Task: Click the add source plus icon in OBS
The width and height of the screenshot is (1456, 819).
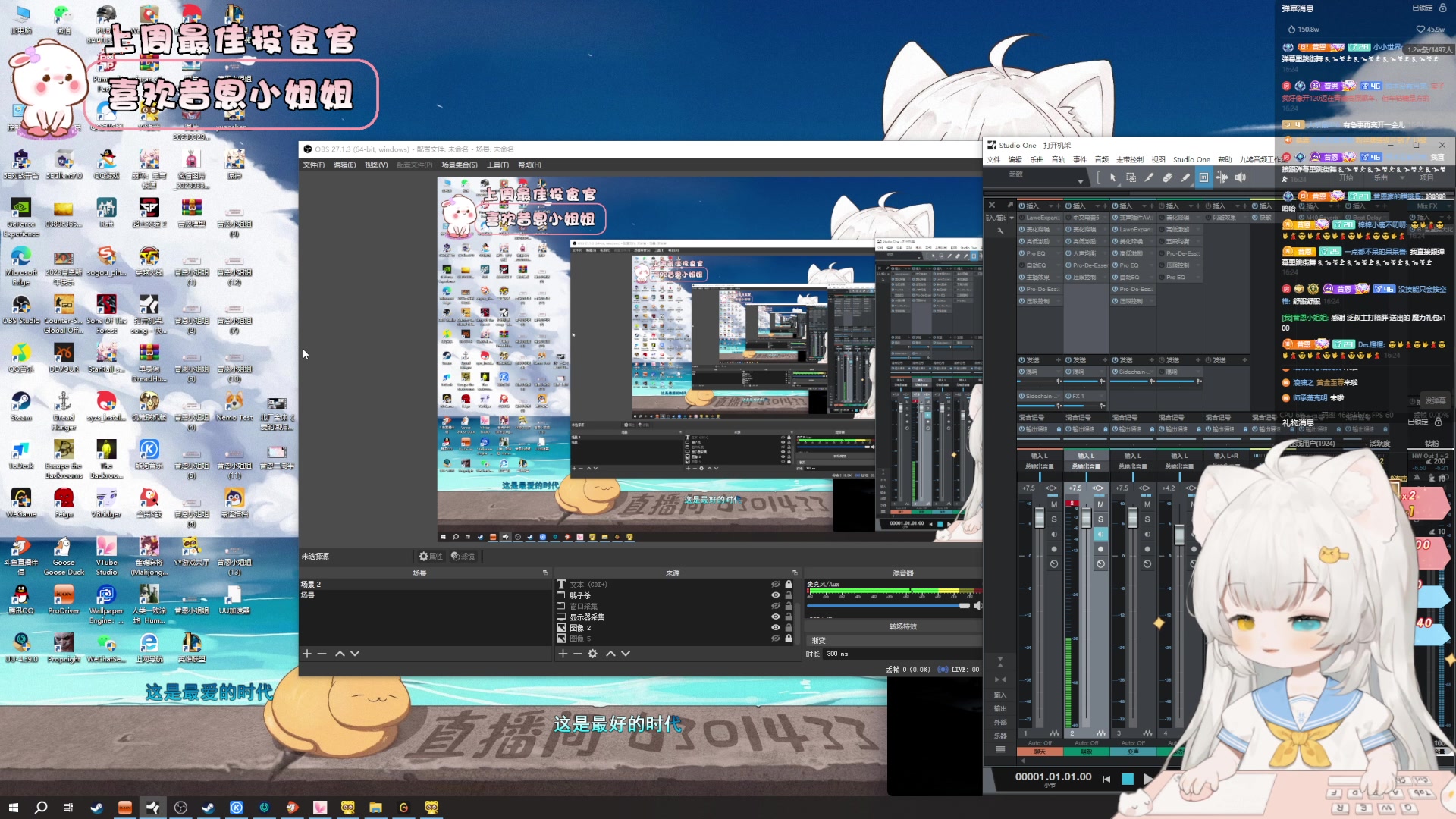Action: pyautogui.click(x=563, y=654)
